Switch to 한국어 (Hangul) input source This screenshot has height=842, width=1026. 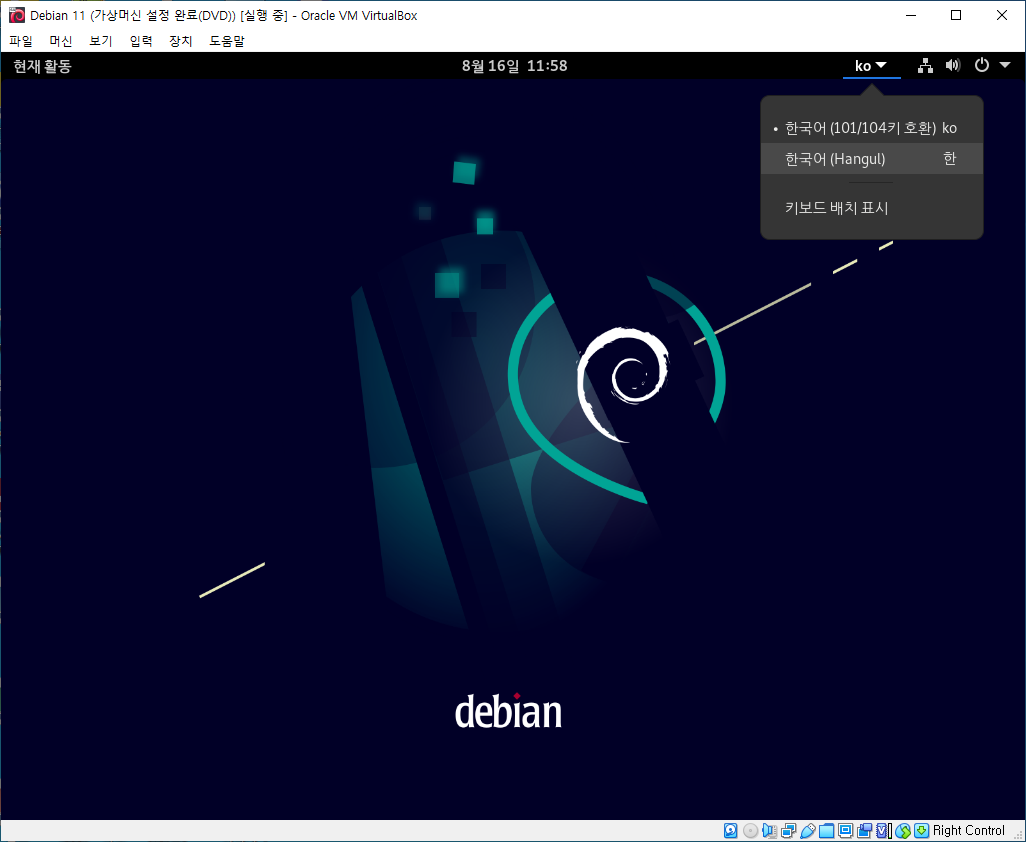pos(872,159)
